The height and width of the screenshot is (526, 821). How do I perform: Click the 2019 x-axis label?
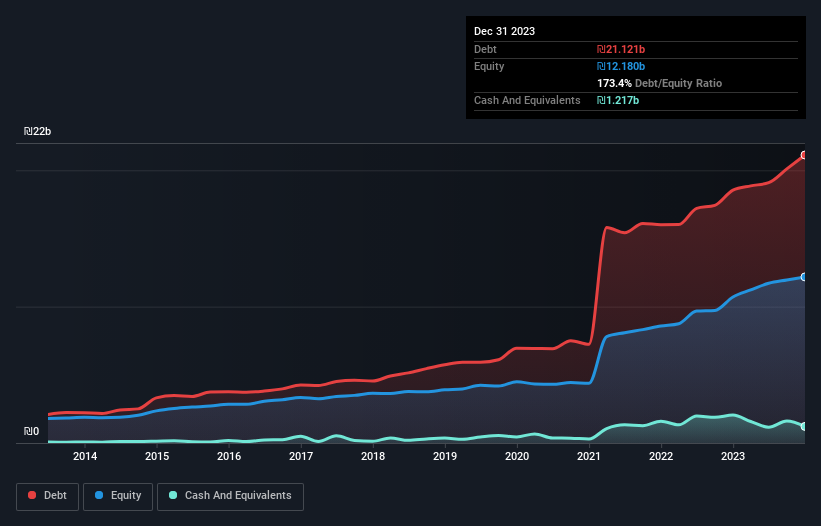point(445,456)
